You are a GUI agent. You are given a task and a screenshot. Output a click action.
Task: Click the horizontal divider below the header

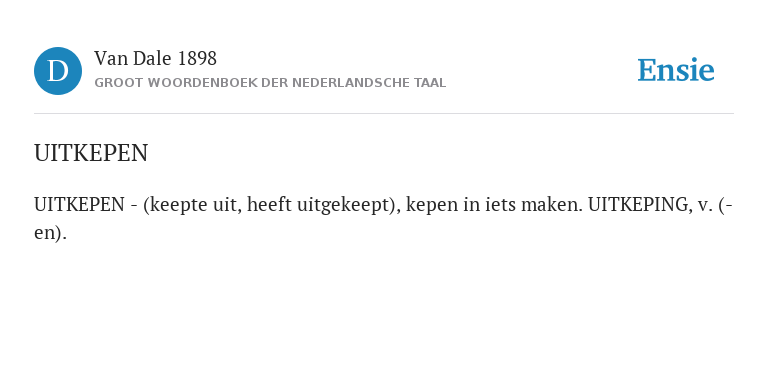(384, 114)
